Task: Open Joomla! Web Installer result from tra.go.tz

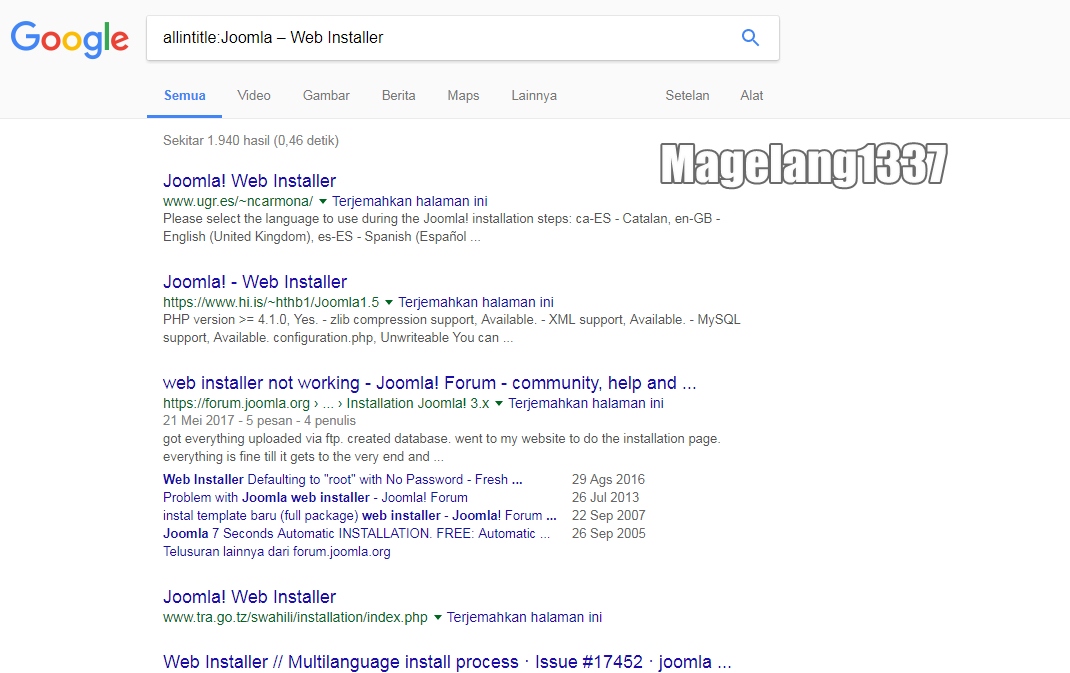Action: tap(249, 597)
